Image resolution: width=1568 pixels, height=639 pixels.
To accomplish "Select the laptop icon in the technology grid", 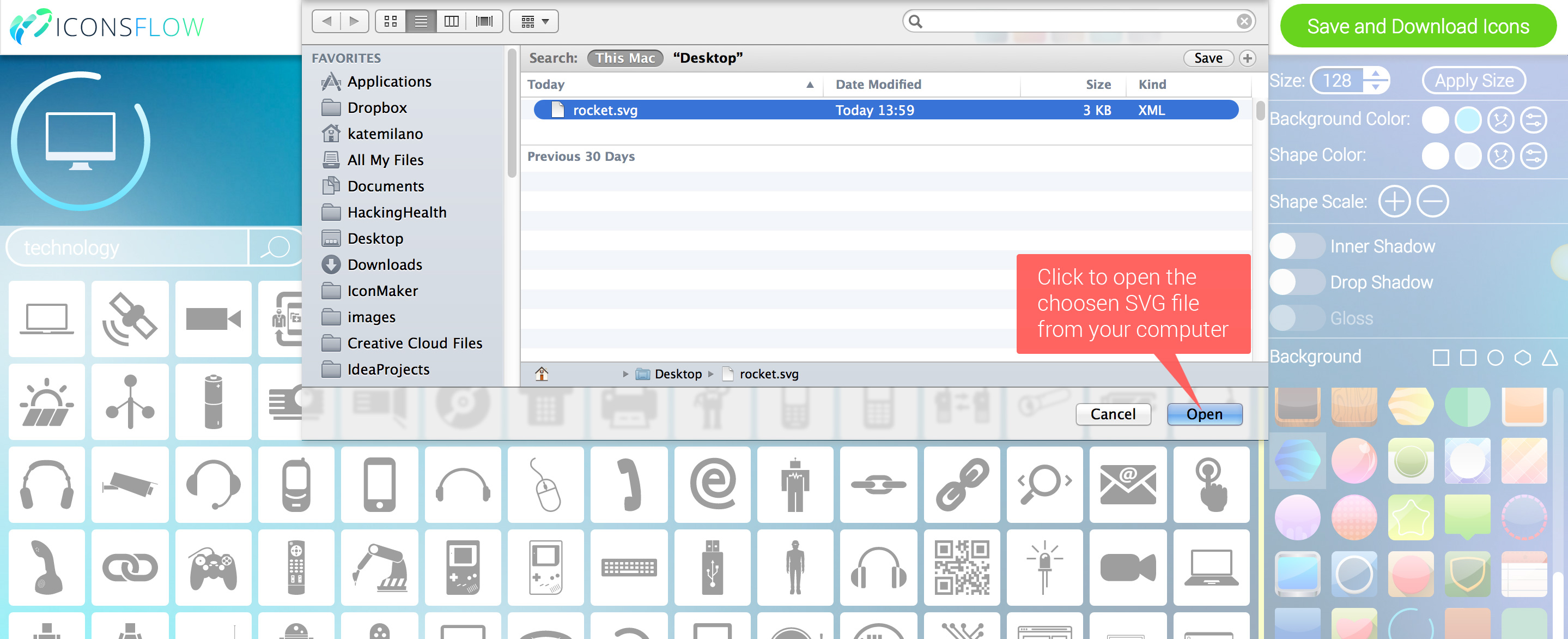I will point(47,318).
